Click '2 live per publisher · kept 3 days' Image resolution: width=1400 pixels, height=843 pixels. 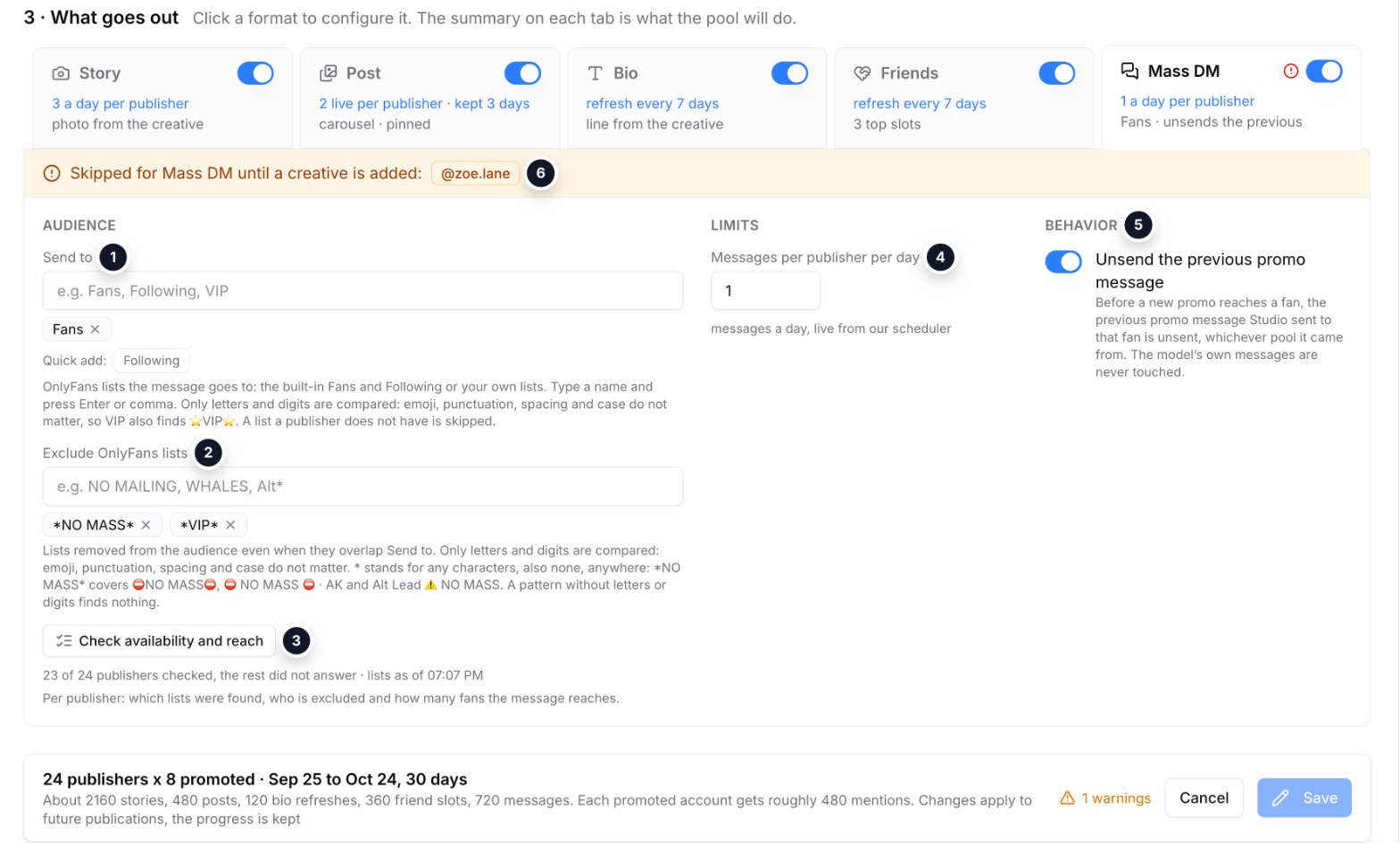click(424, 104)
